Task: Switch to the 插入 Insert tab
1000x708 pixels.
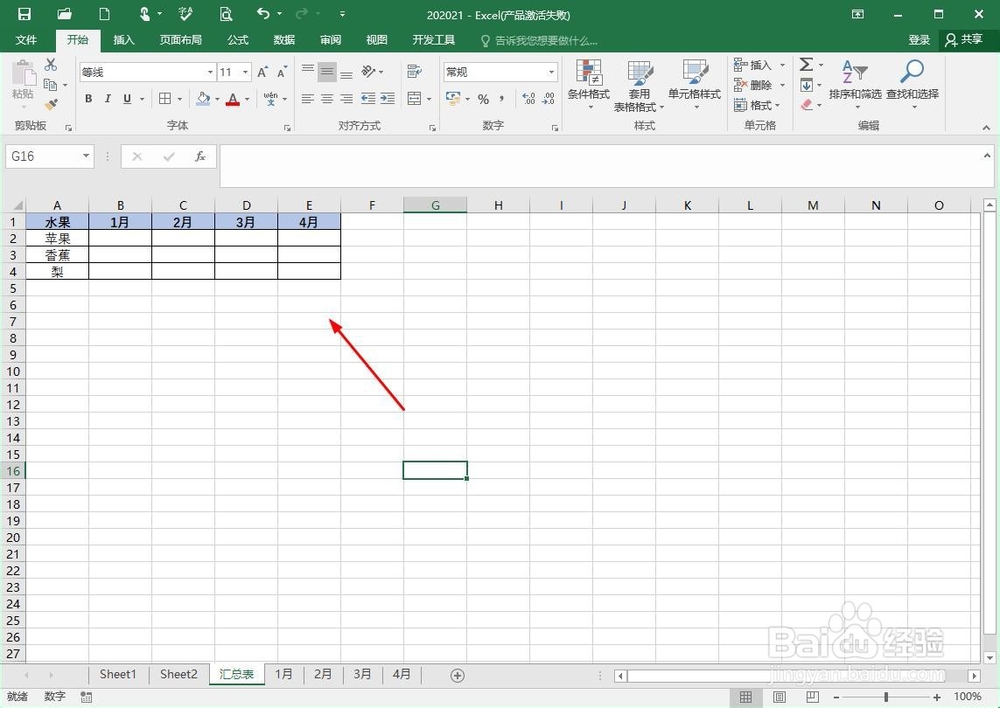Action: (124, 40)
